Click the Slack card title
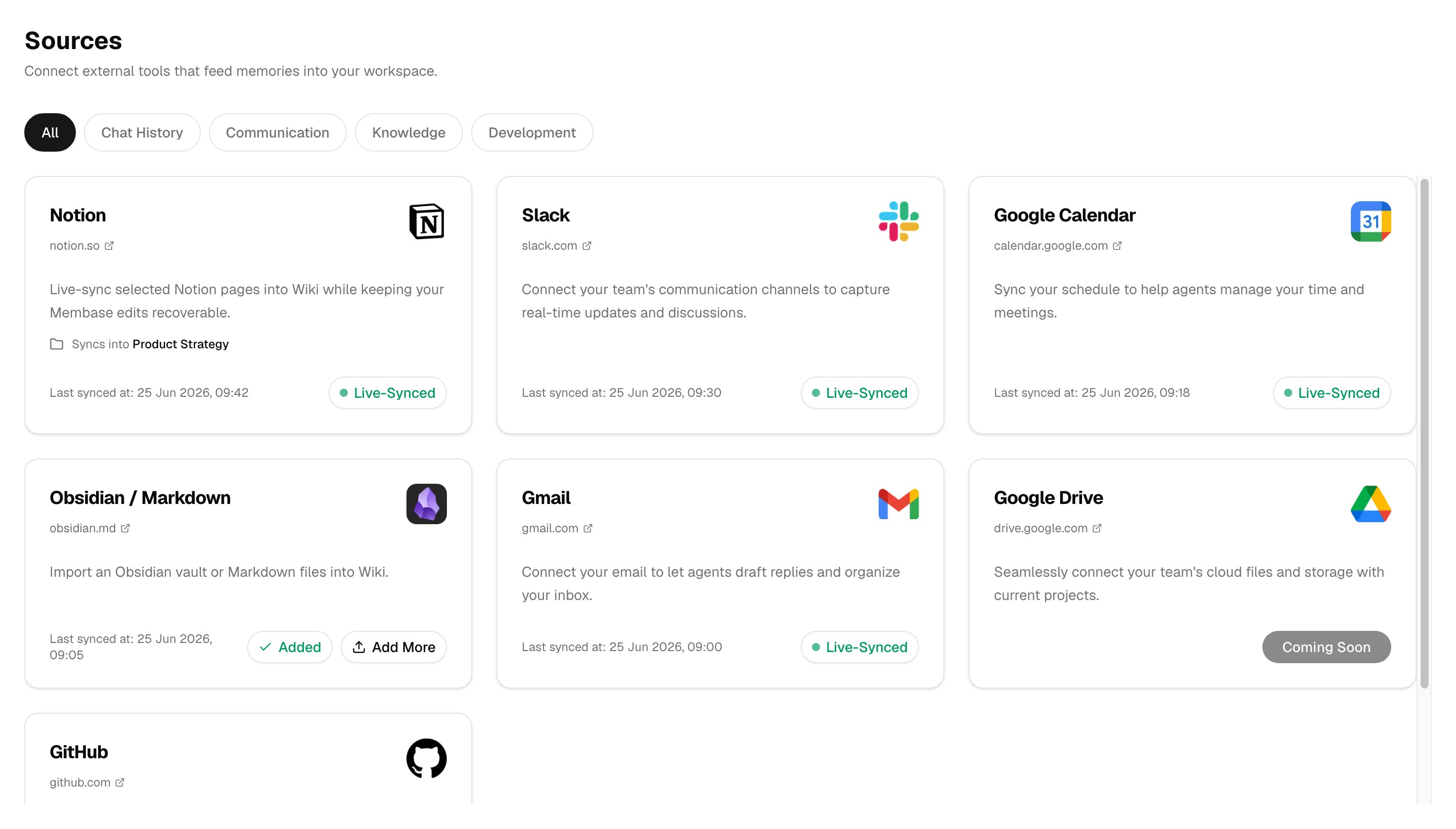This screenshot has width=1456, height=829. pyautogui.click(x=545, y=215)
